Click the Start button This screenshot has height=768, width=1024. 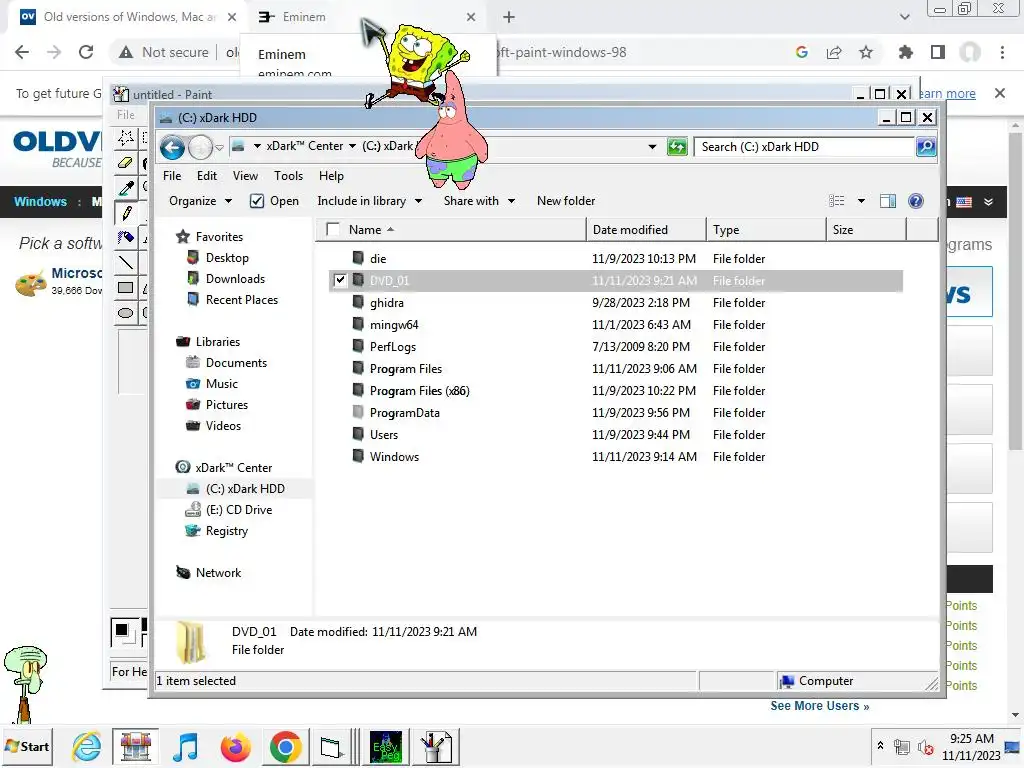28,746
